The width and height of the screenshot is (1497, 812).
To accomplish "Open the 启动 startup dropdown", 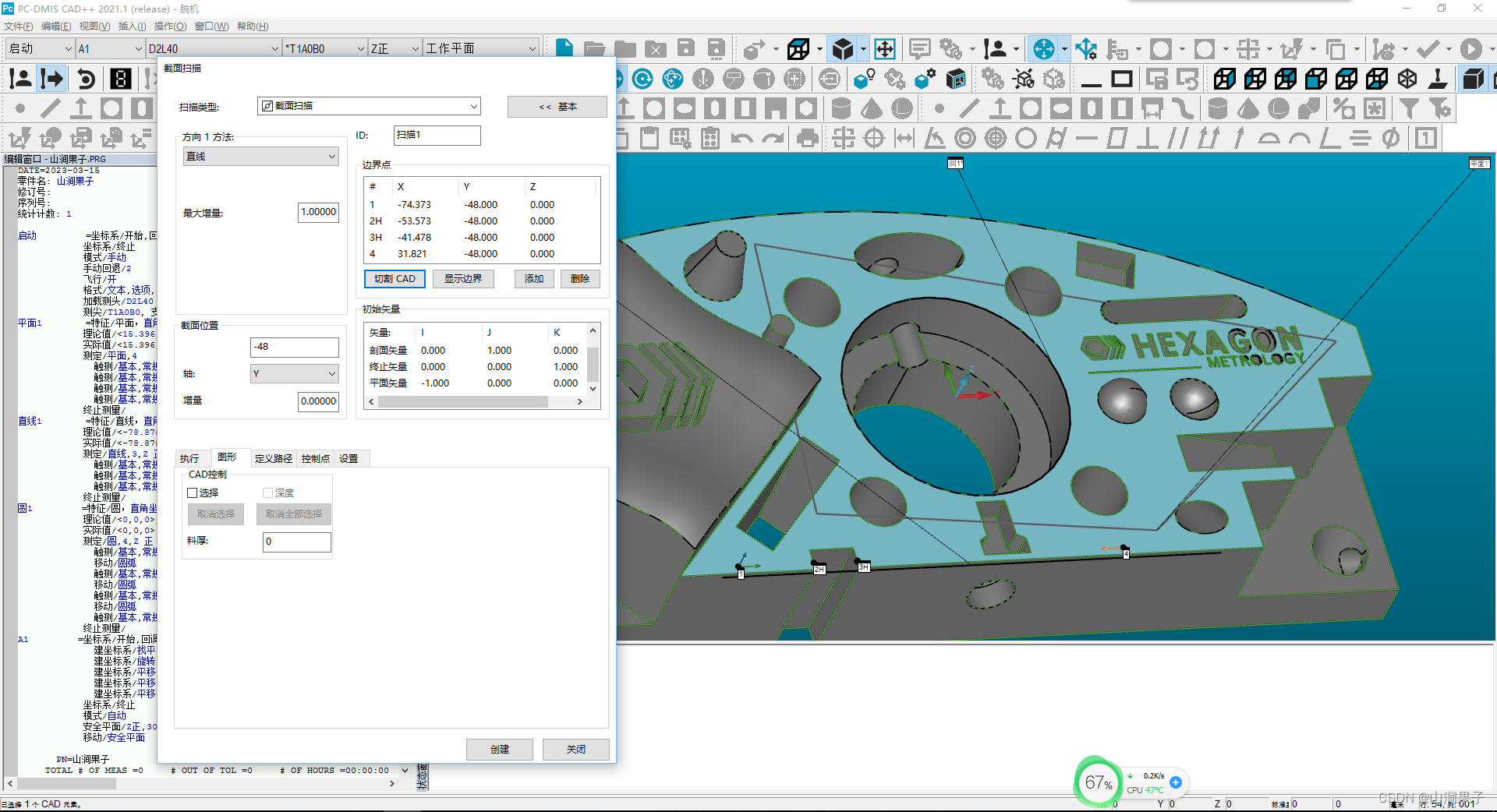I will tap(39, 48).
